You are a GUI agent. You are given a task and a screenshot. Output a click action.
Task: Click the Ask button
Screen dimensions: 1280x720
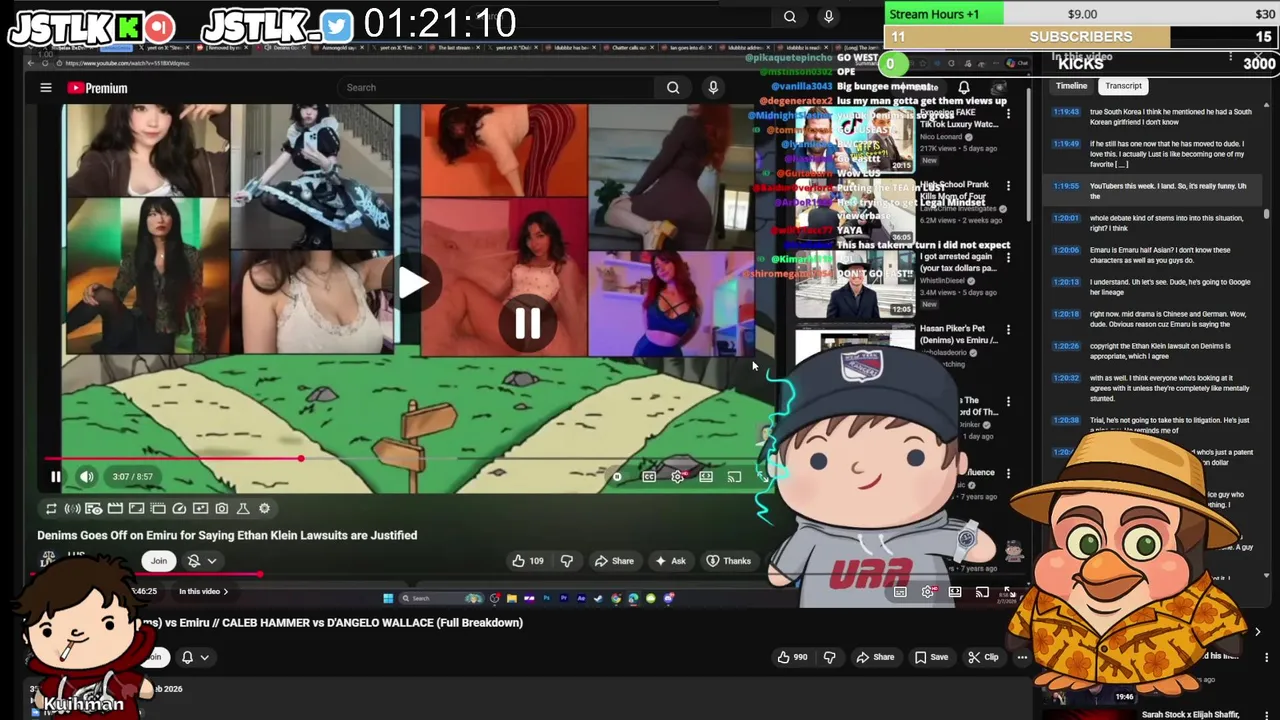coord(670,561)
